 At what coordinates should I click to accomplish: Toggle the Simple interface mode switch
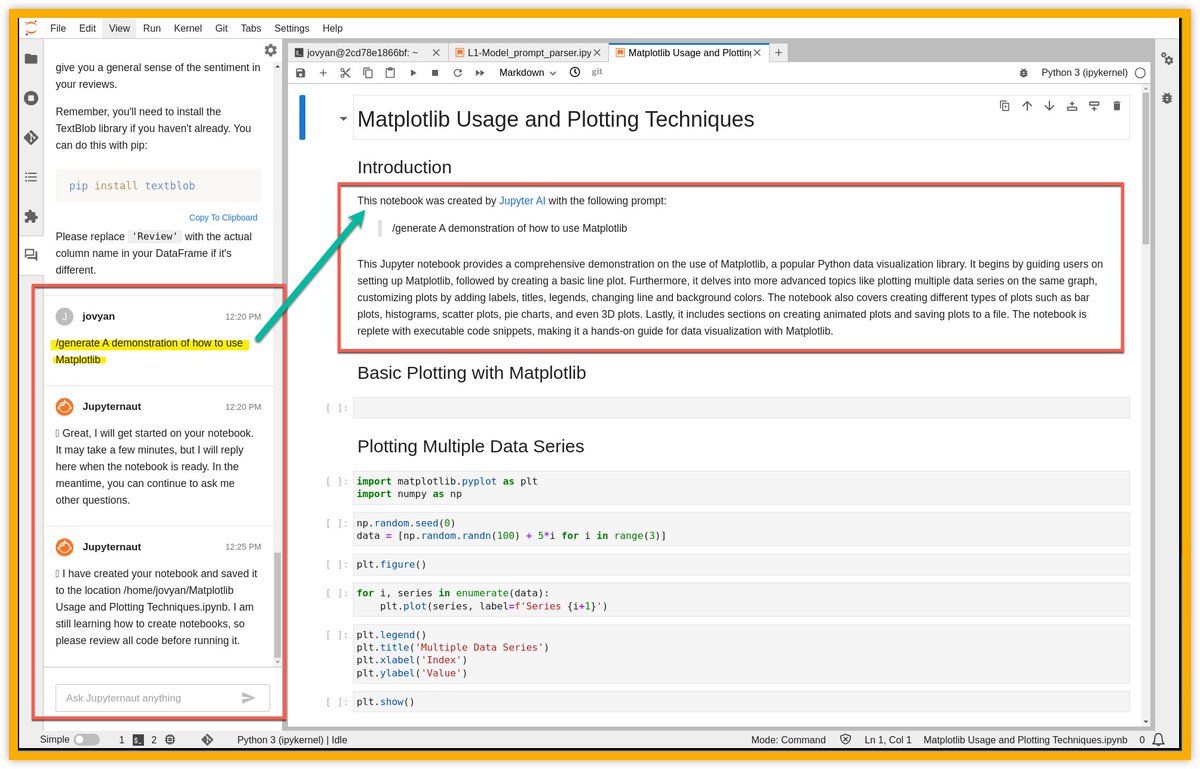87,740
